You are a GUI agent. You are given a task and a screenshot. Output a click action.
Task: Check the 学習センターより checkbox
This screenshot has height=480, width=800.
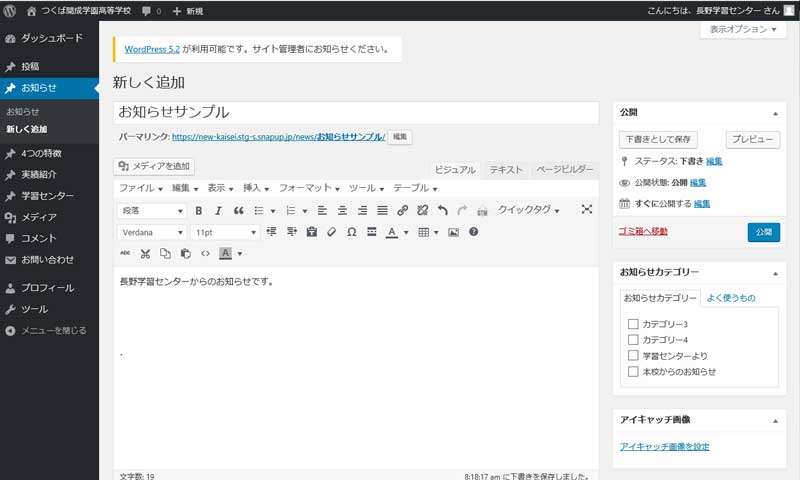click(x=633, y=356)
